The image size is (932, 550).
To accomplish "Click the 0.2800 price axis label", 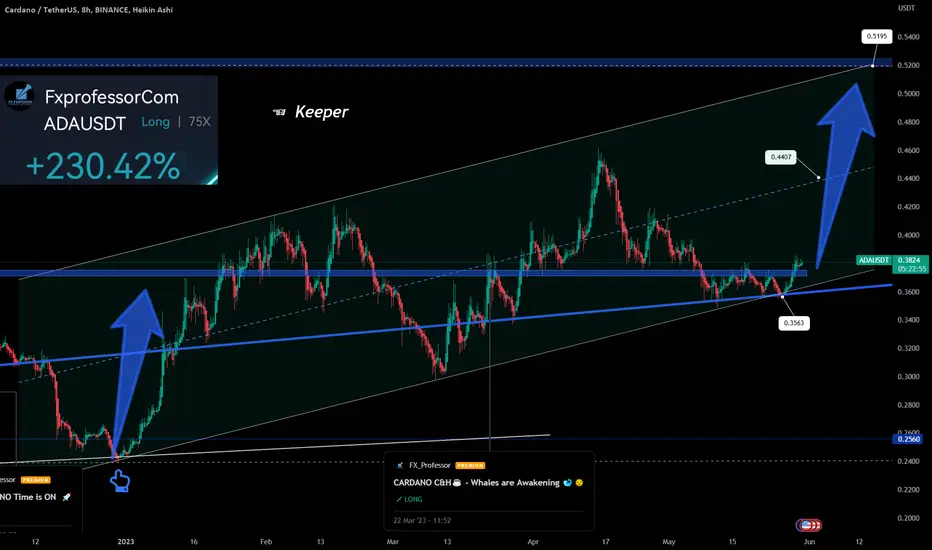I will [x=908, y=405].
